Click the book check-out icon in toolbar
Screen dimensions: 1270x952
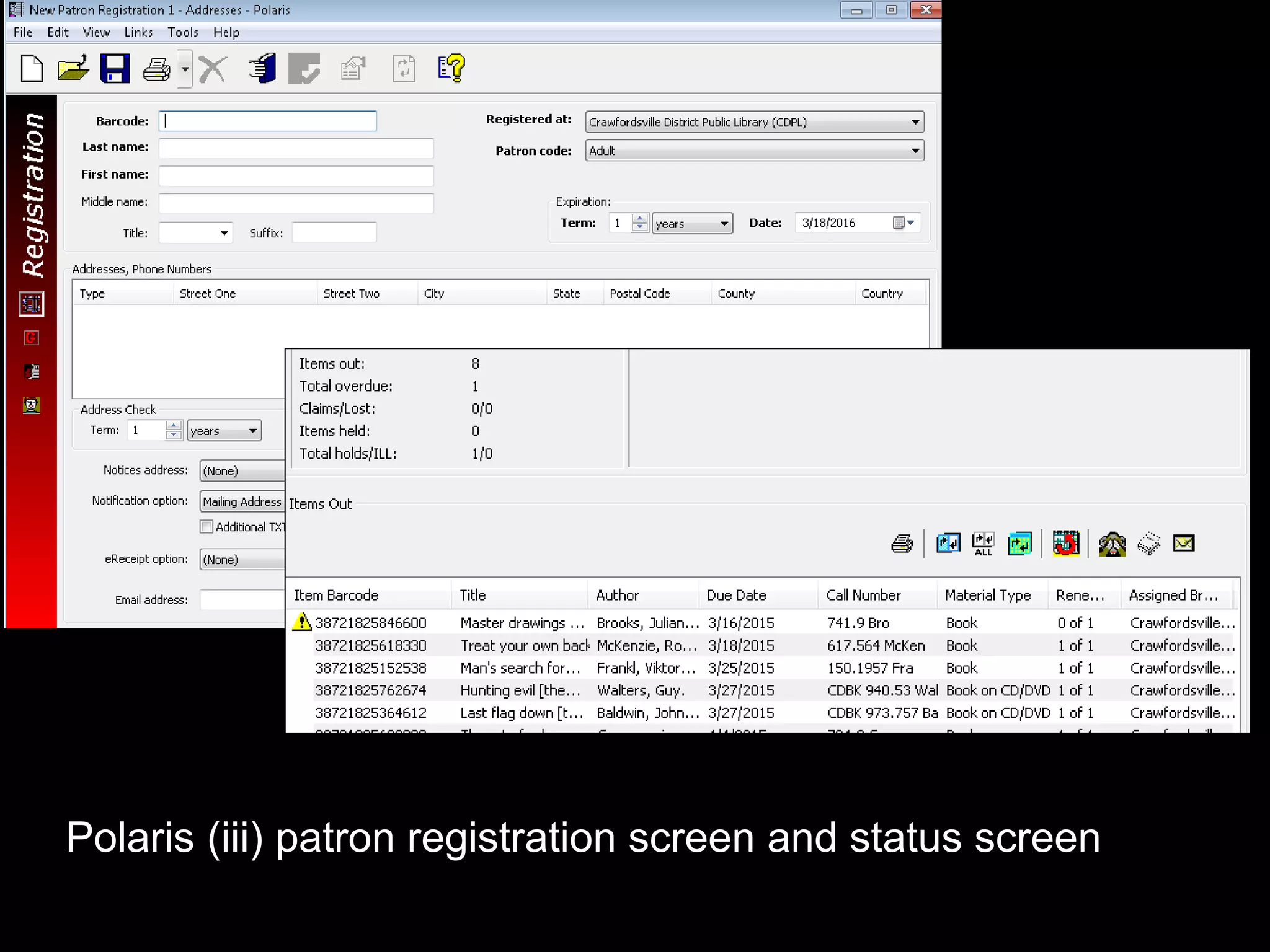tap(262, 68)
